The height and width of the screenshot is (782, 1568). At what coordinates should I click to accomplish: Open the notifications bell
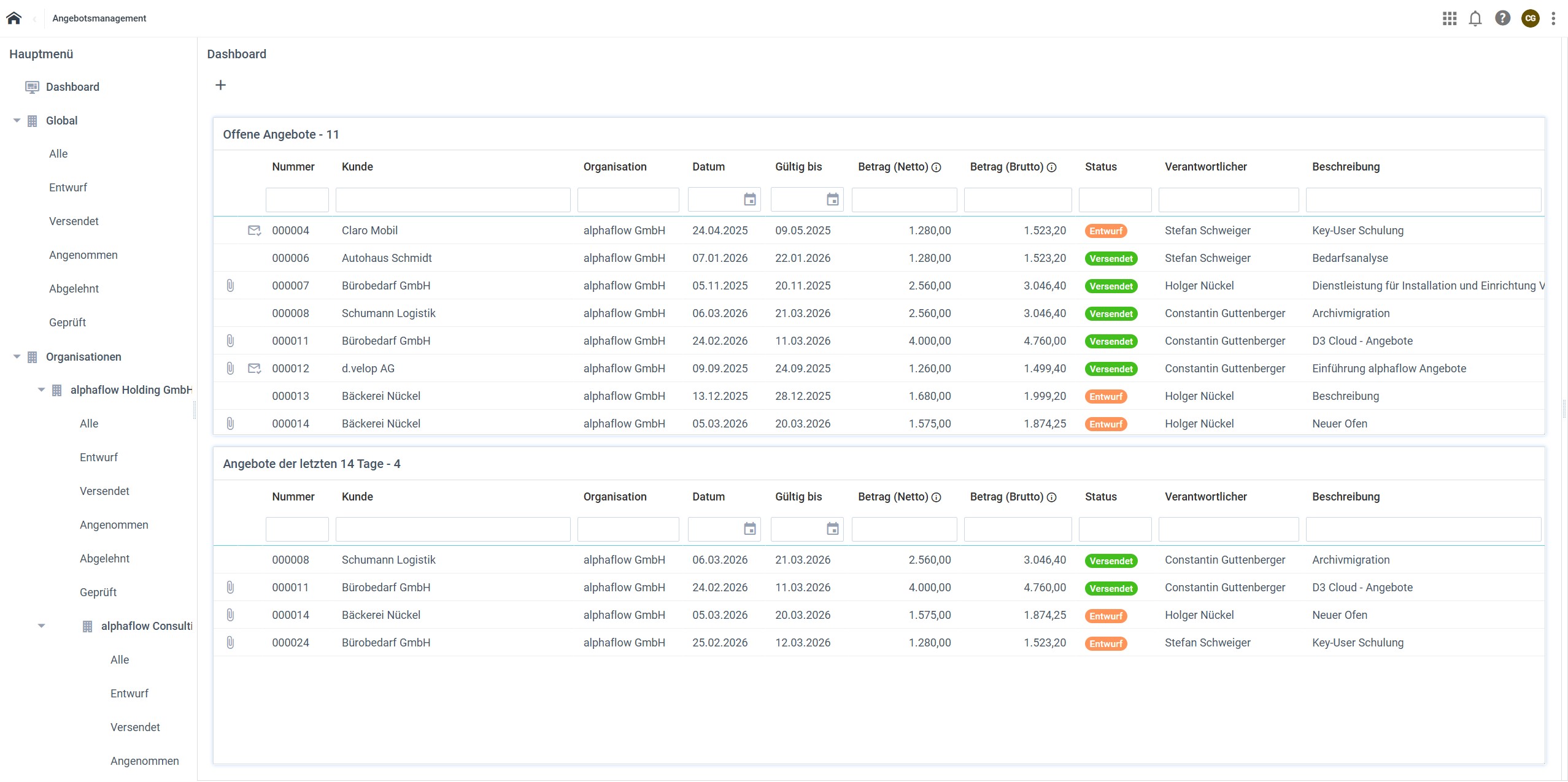tap(1475, 18)
